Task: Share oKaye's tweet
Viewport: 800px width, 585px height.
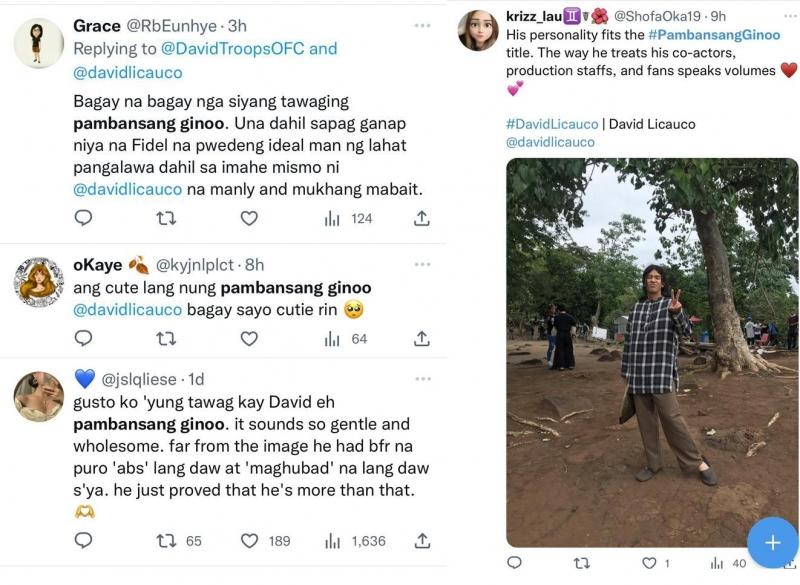Action: click(x=422, y=339)
